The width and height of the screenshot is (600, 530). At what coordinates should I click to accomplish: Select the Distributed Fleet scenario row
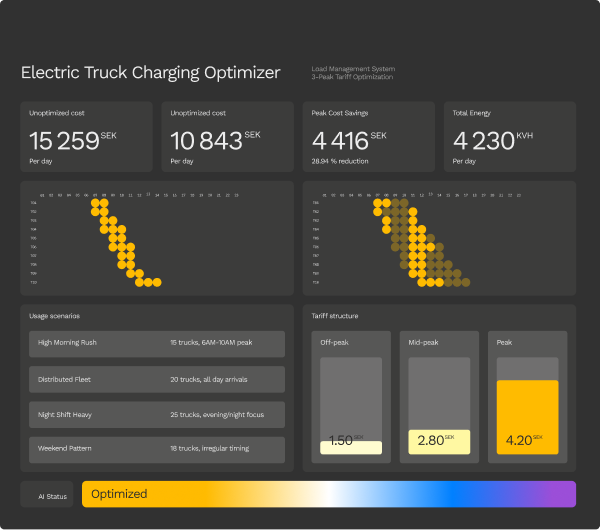click(157, 379)
